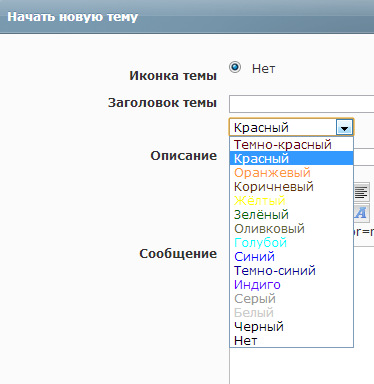The height and width of the screenshot is (384, 374).
Task: Click the "Начать новую тему" header title
Action: 72,17
